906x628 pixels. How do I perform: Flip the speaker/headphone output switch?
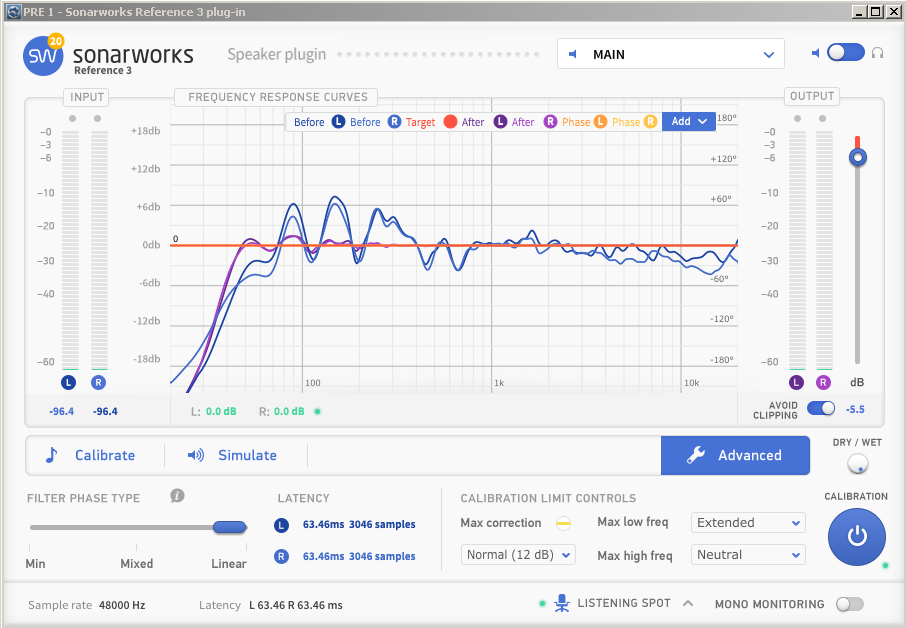(846, 53)
